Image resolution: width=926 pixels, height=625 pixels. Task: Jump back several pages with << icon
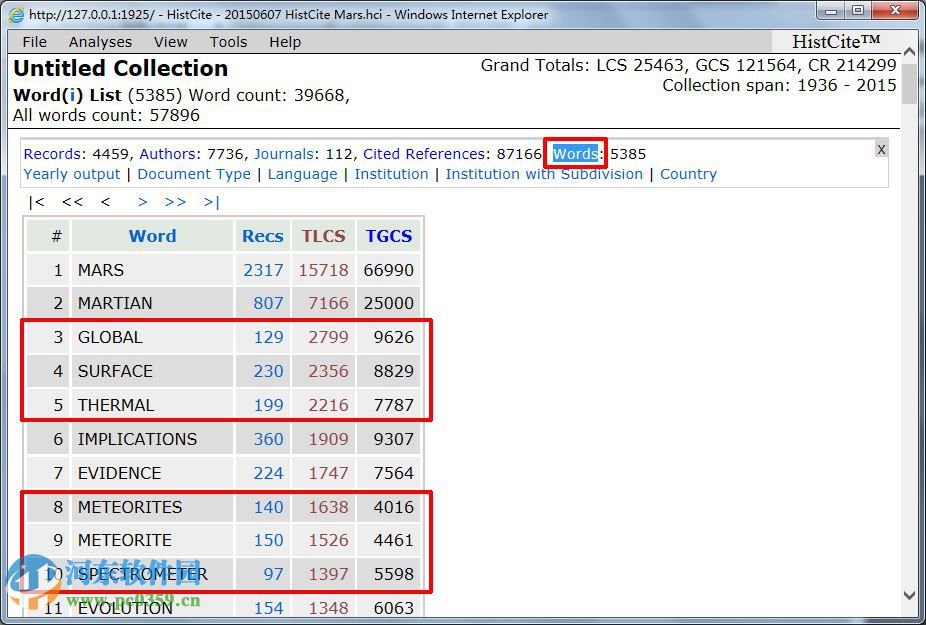pyautogui.click(x=72, y=202)
